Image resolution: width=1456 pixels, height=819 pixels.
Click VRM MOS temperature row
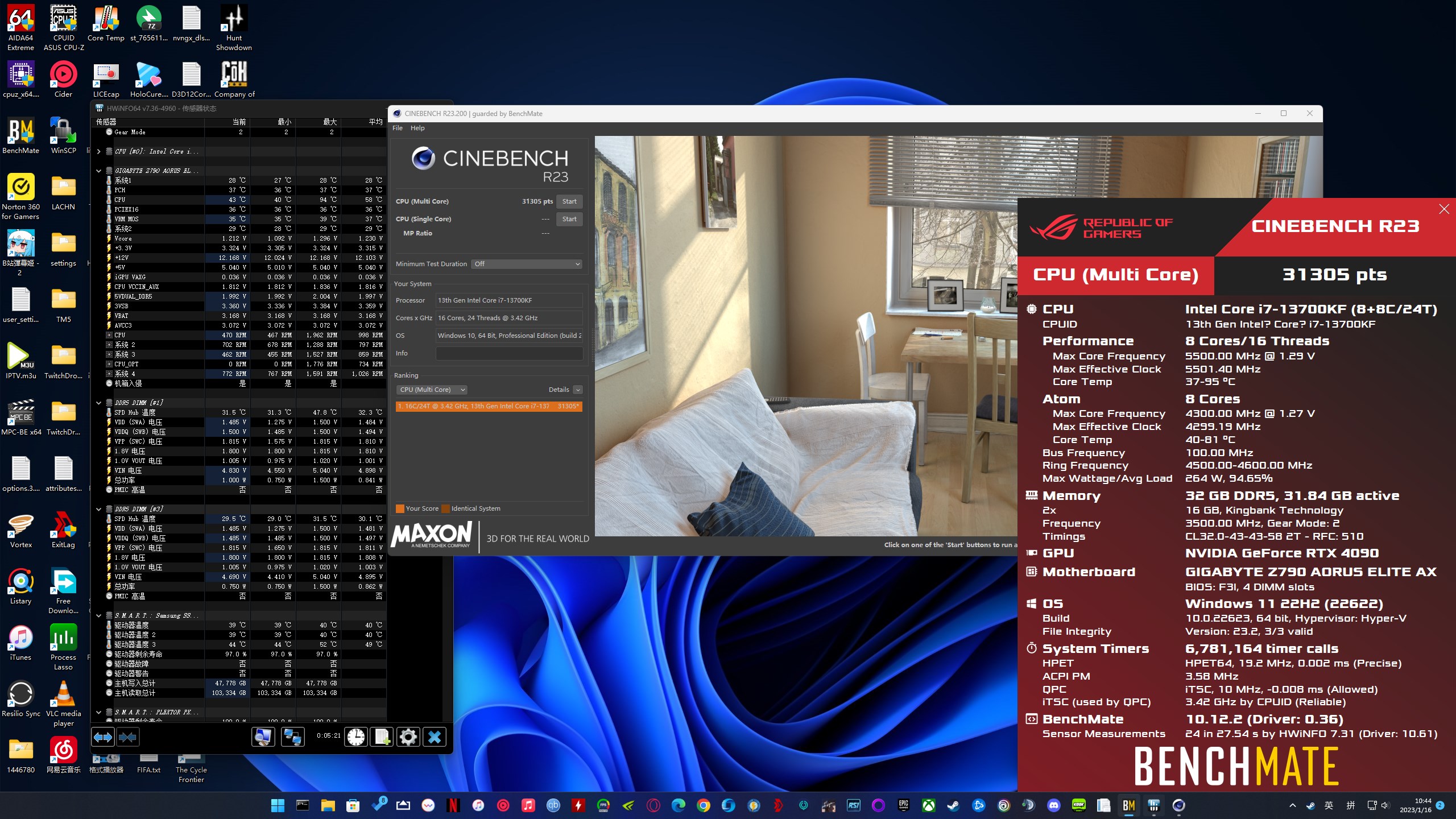coord(239,219)
